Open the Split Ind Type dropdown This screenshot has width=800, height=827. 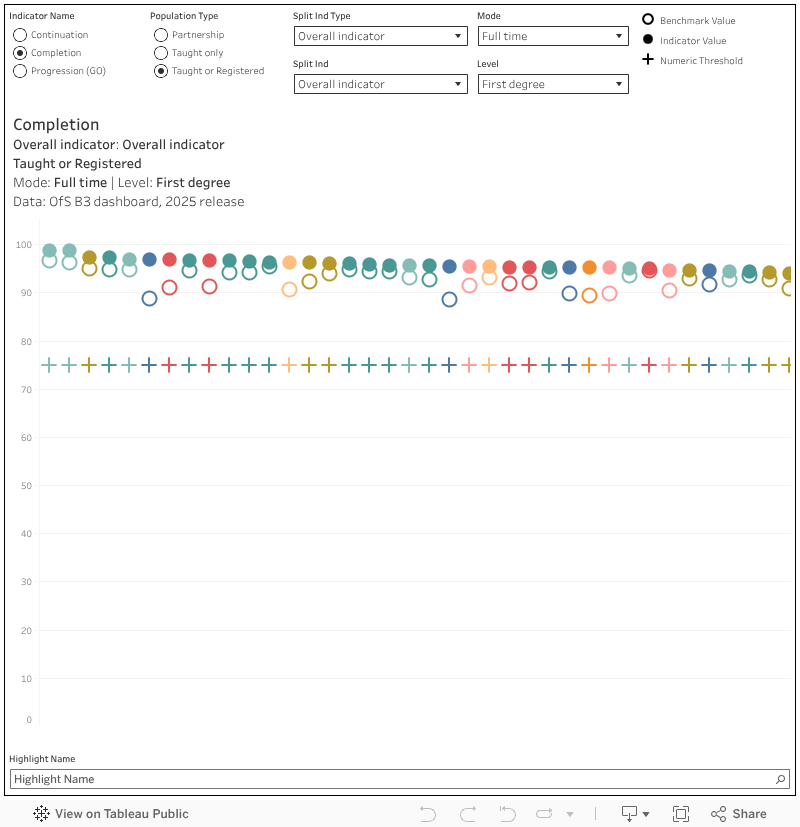tap(381, 36)
